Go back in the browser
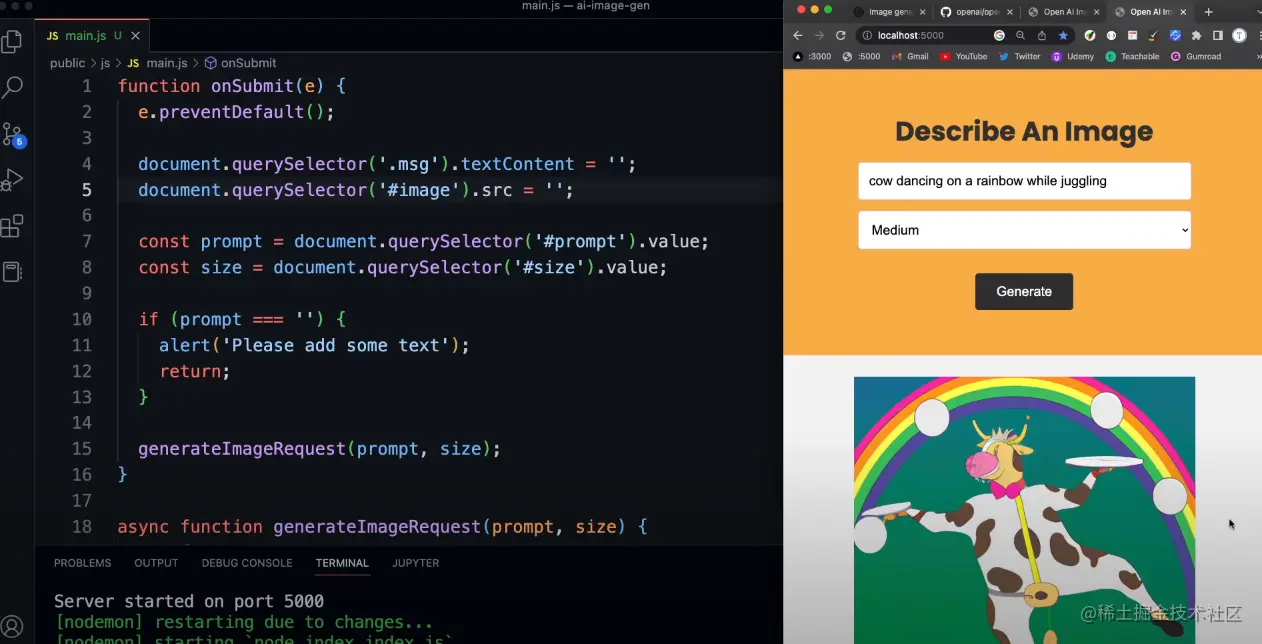 tap(798, 35)
